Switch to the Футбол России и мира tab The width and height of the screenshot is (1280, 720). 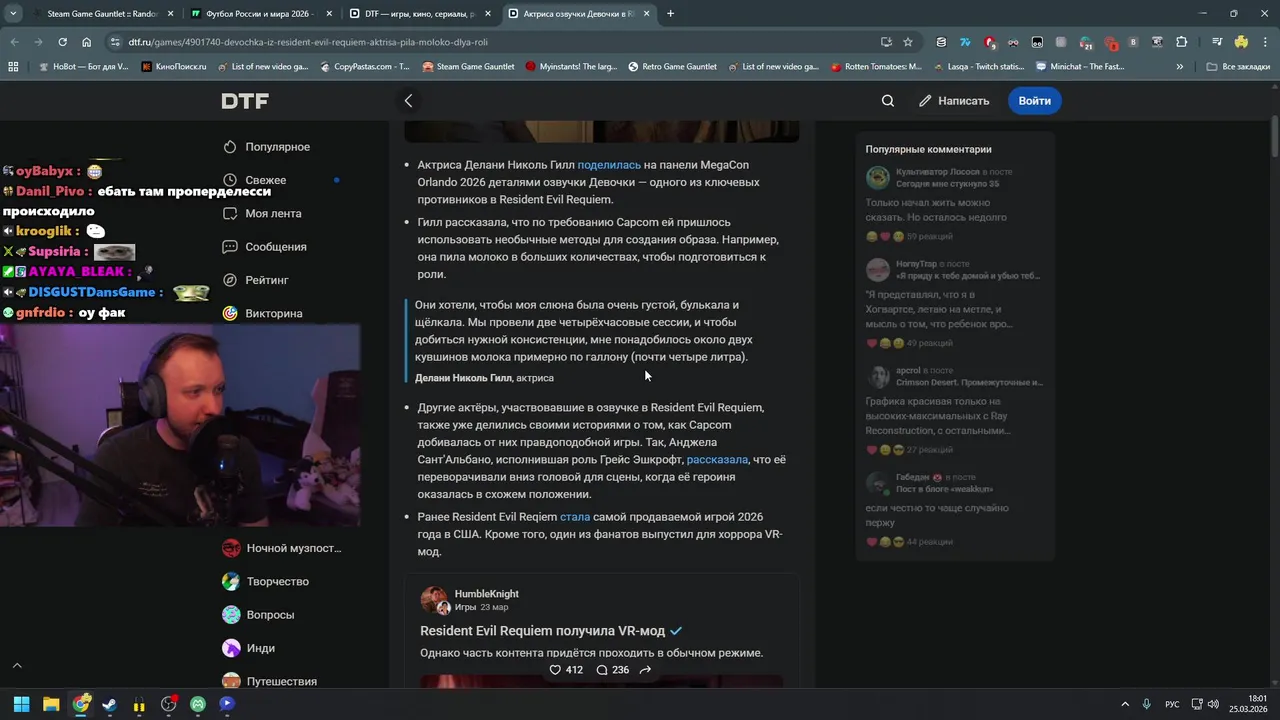pos(262,14)
